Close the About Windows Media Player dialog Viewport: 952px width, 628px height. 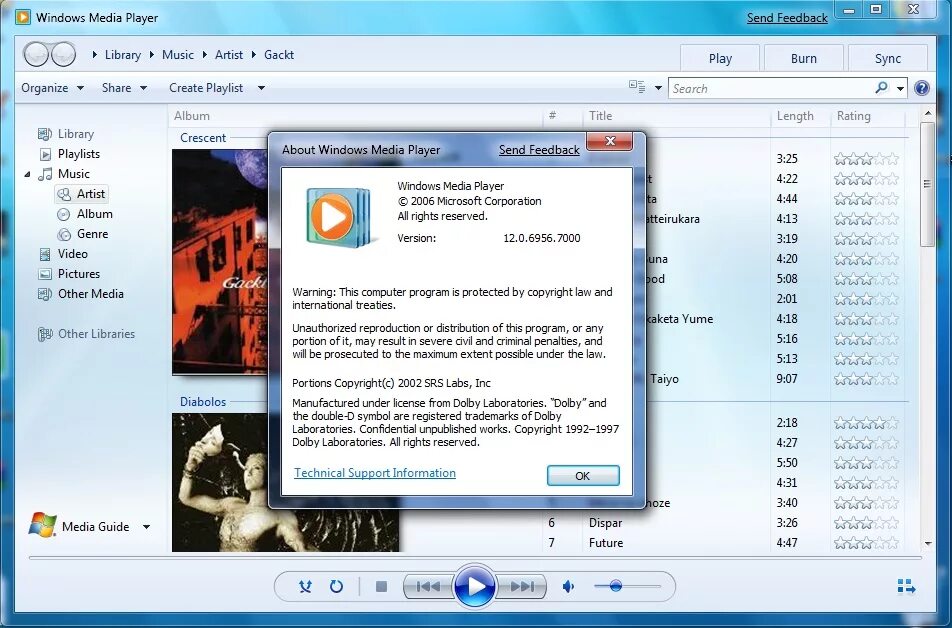[x=610, y=141]
